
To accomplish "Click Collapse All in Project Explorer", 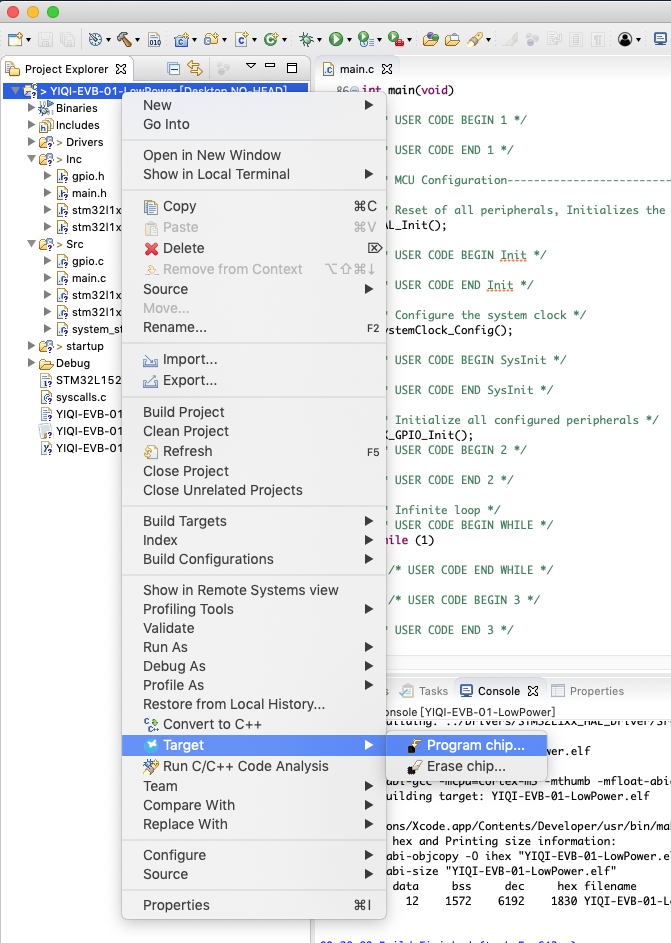I will tap(174, 69).
